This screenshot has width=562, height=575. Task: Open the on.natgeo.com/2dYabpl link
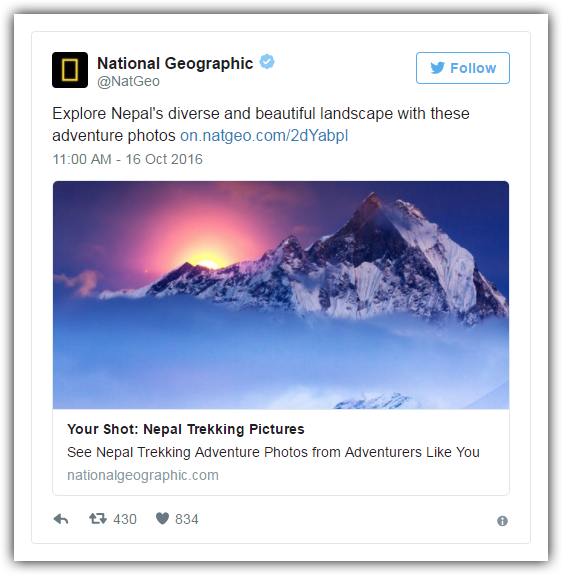[x=264, y=136]
